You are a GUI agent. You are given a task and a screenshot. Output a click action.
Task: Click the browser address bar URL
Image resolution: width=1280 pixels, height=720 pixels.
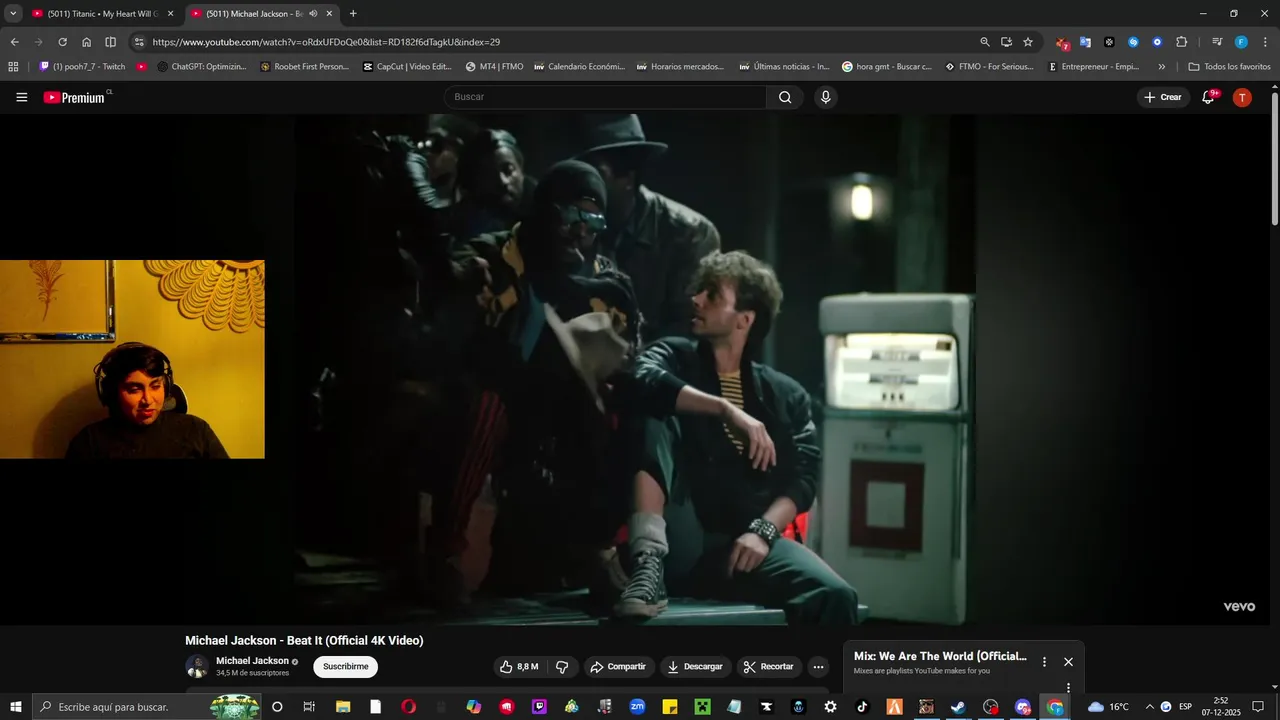pos(326,42)
